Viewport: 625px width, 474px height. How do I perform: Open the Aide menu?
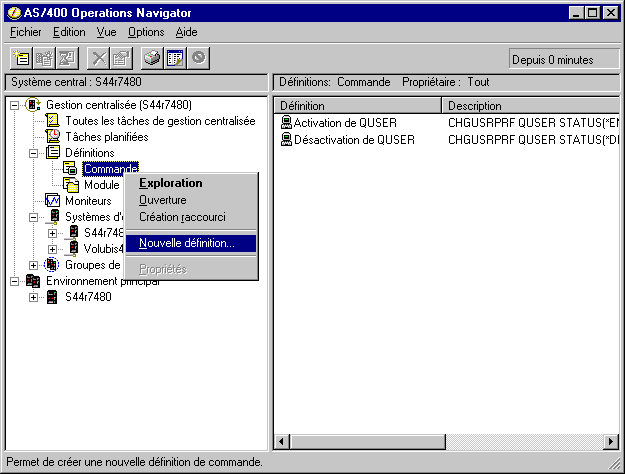point(186,32)
